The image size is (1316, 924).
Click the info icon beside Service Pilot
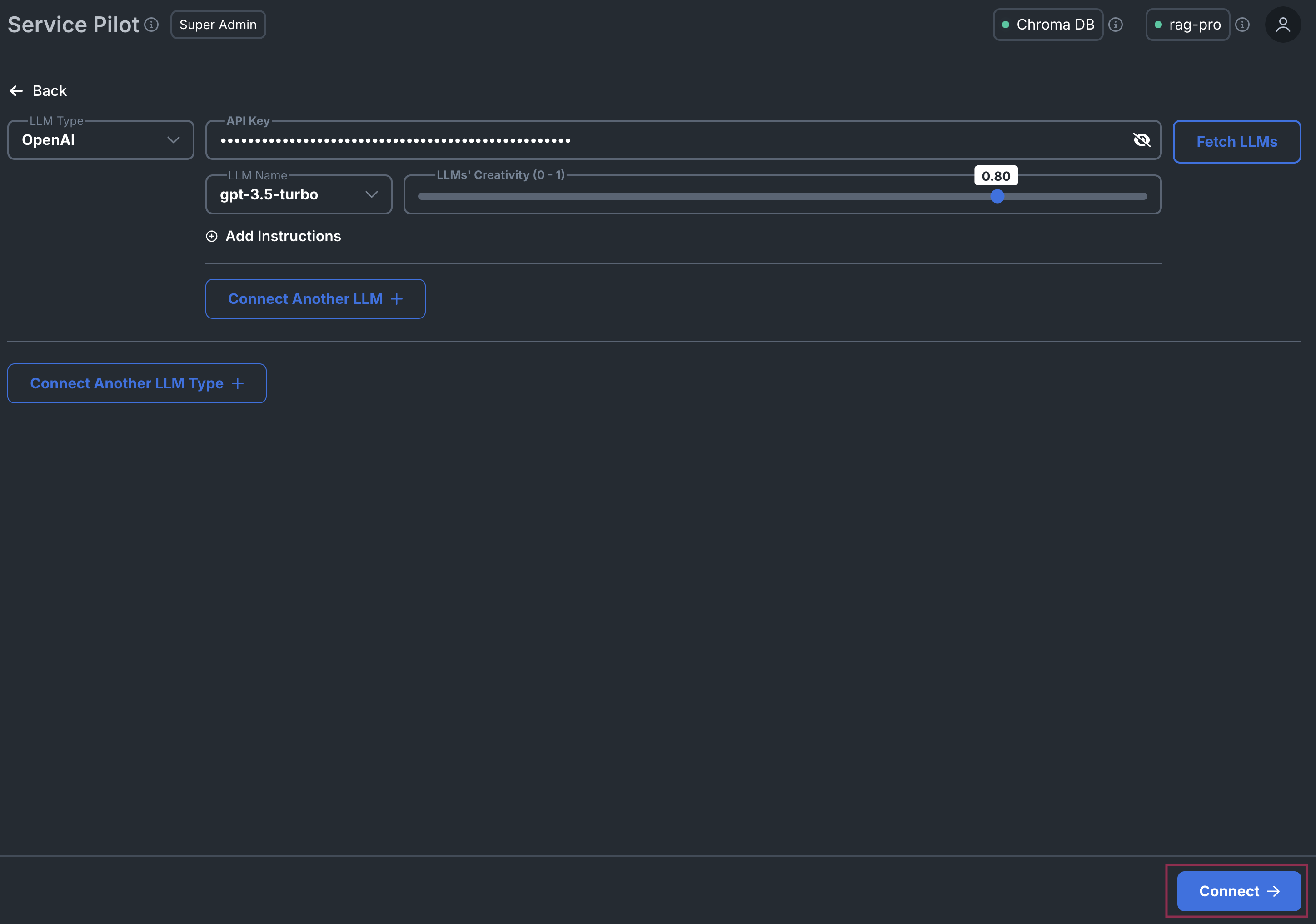[151, 25]
